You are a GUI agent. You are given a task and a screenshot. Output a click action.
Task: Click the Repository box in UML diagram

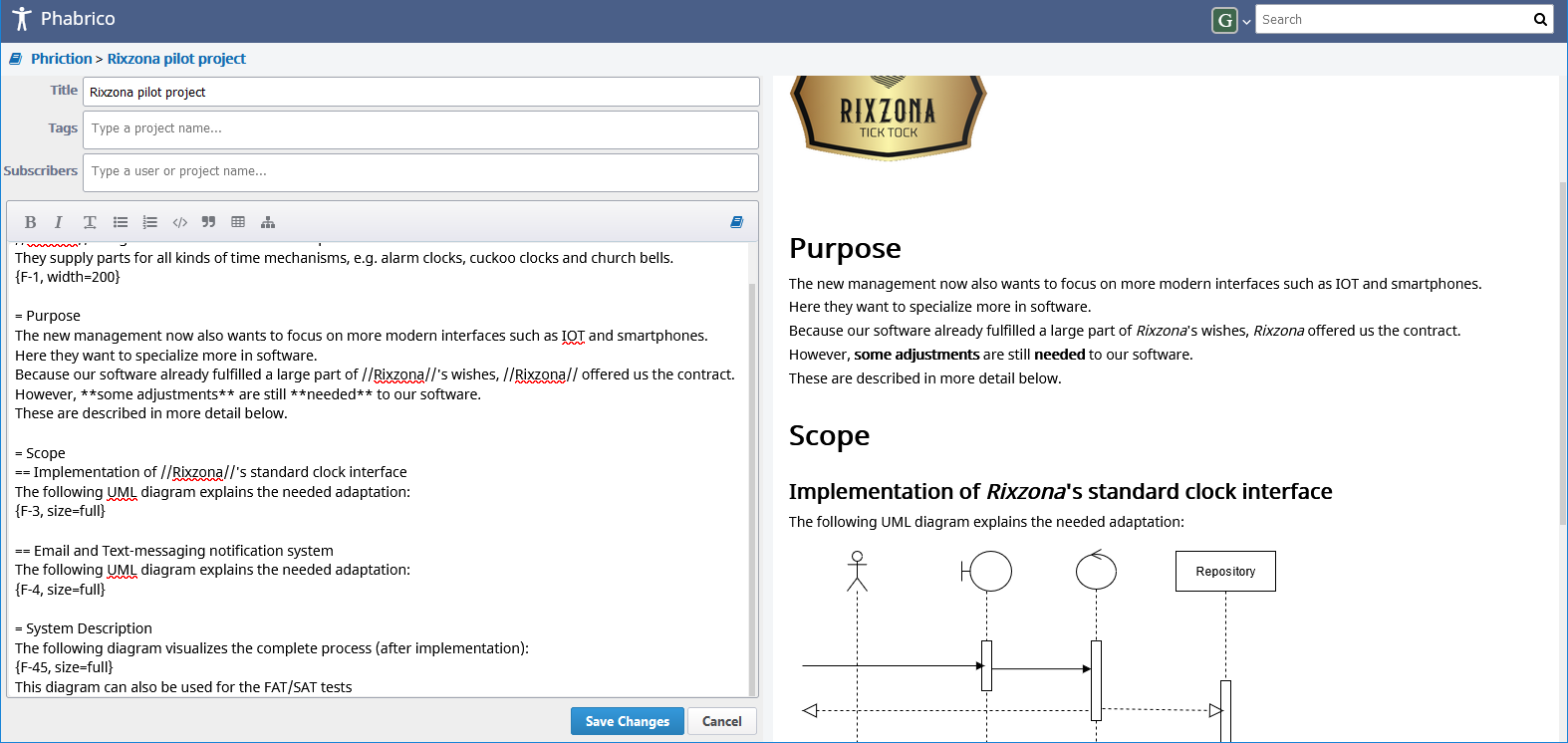tap(1225, 572)
